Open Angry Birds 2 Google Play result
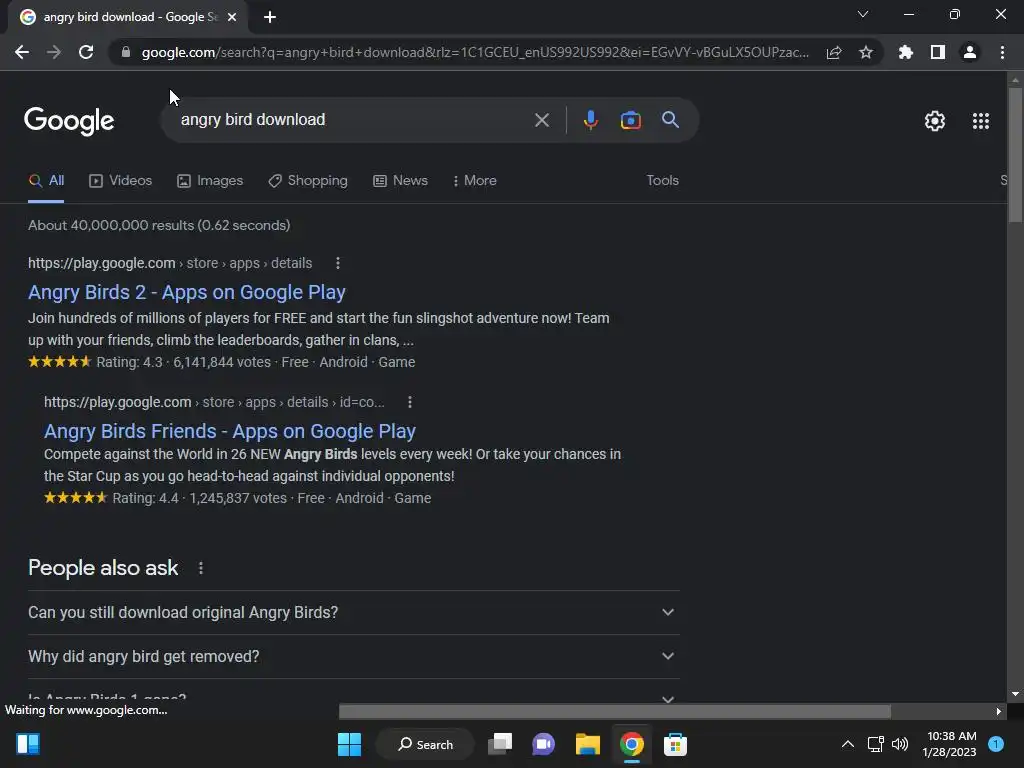The width and height of the screenshot is (1024, 768). pyautogui.click(x=187, y=292)
